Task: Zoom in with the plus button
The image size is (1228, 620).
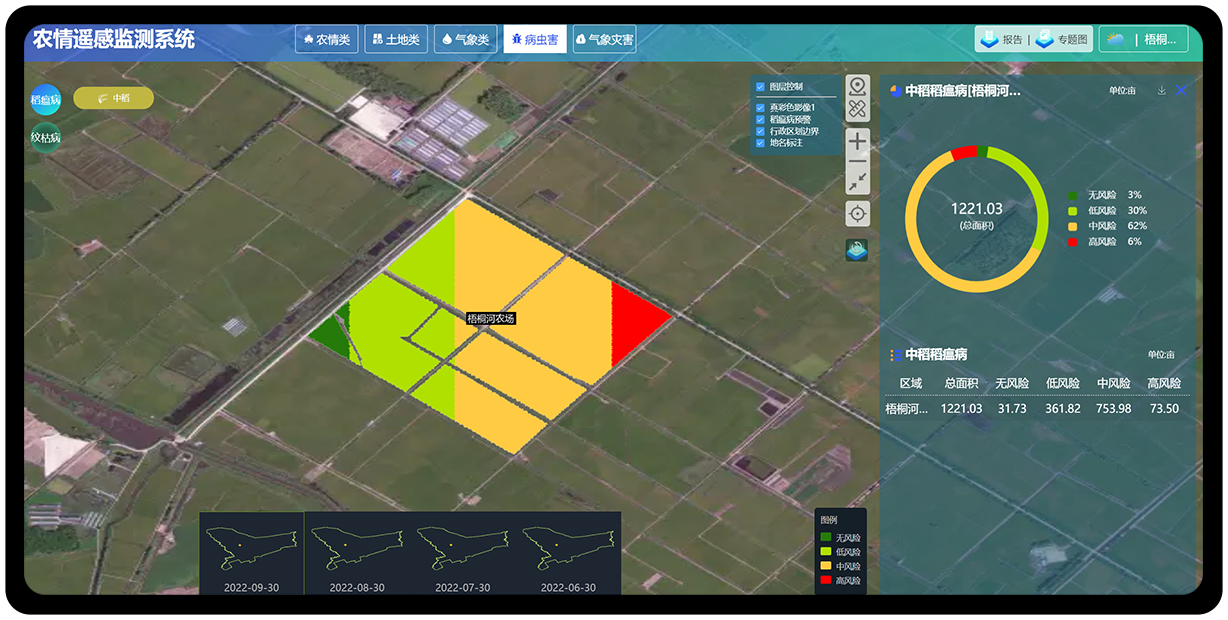Action: (857, 142)
